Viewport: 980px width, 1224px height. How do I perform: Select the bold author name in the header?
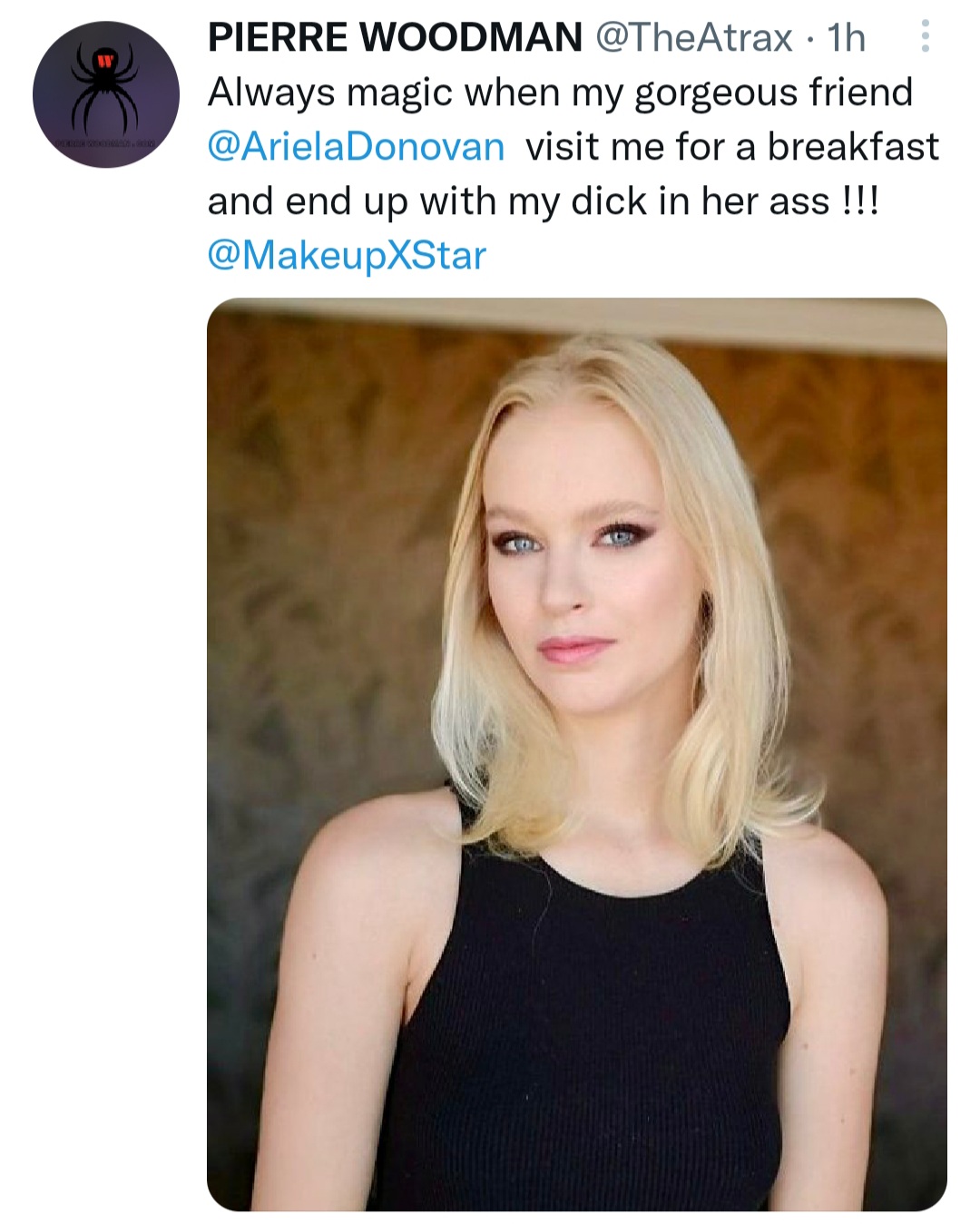tap(395, 37)
